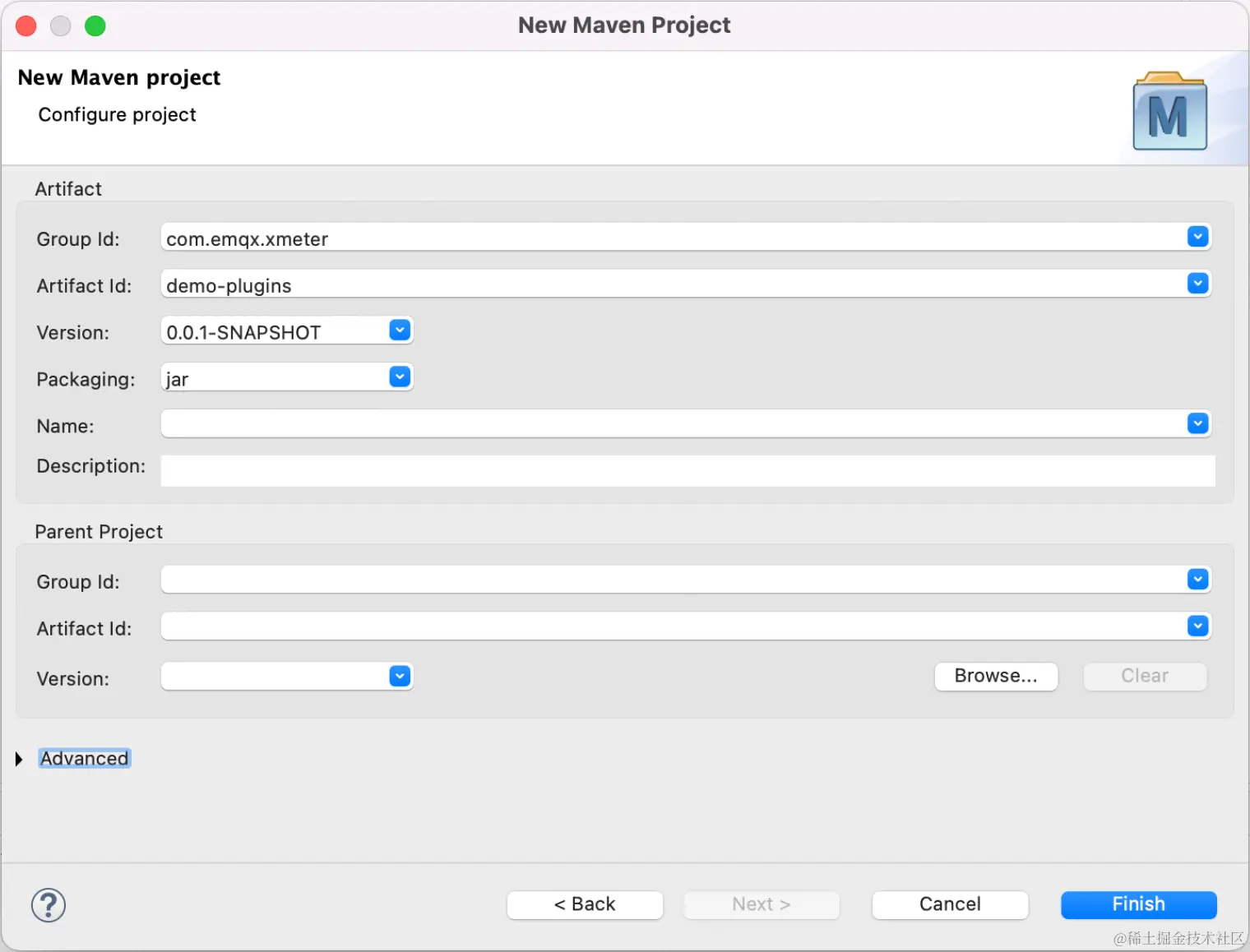Go back to the previous wizard page
This screenshot has height=952, width=1250.
(x=585, y=904)
